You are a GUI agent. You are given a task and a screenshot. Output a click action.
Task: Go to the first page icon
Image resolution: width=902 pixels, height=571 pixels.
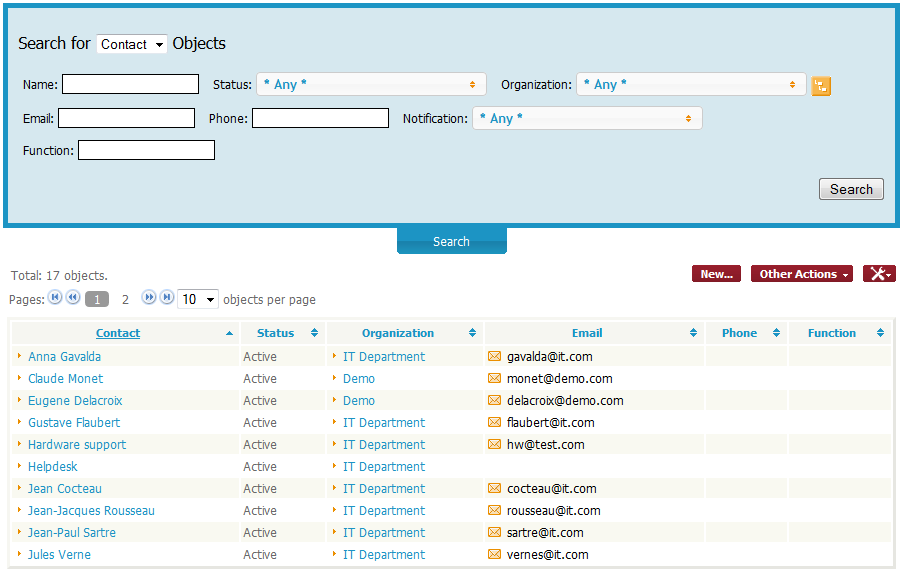55,298
